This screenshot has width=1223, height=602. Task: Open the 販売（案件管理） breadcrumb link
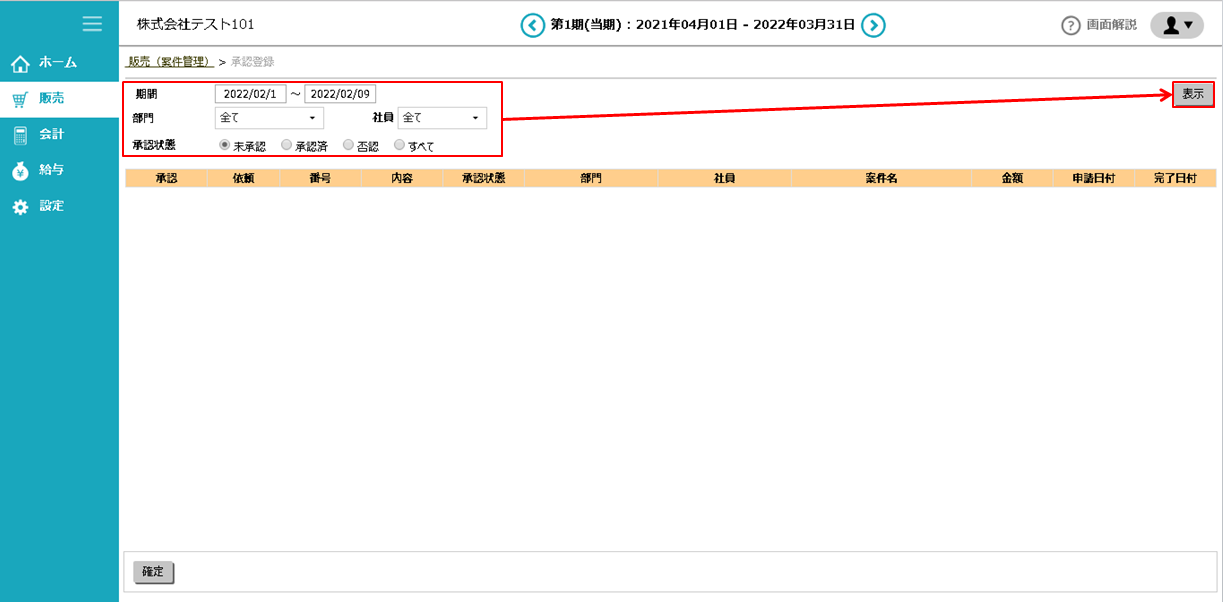tap(170, 62)
